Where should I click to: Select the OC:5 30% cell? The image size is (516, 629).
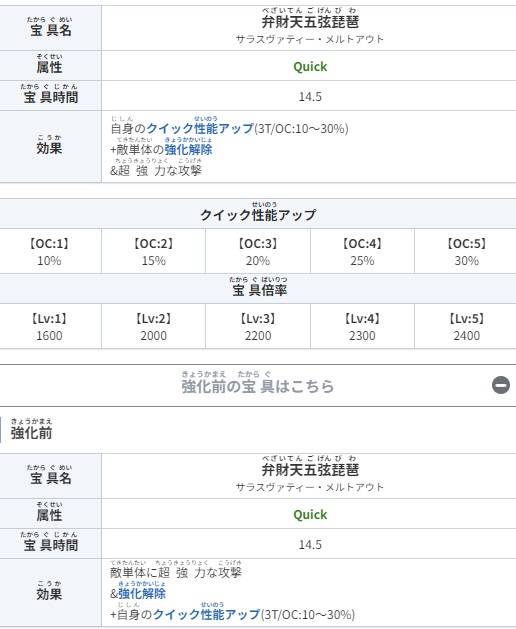465,251
